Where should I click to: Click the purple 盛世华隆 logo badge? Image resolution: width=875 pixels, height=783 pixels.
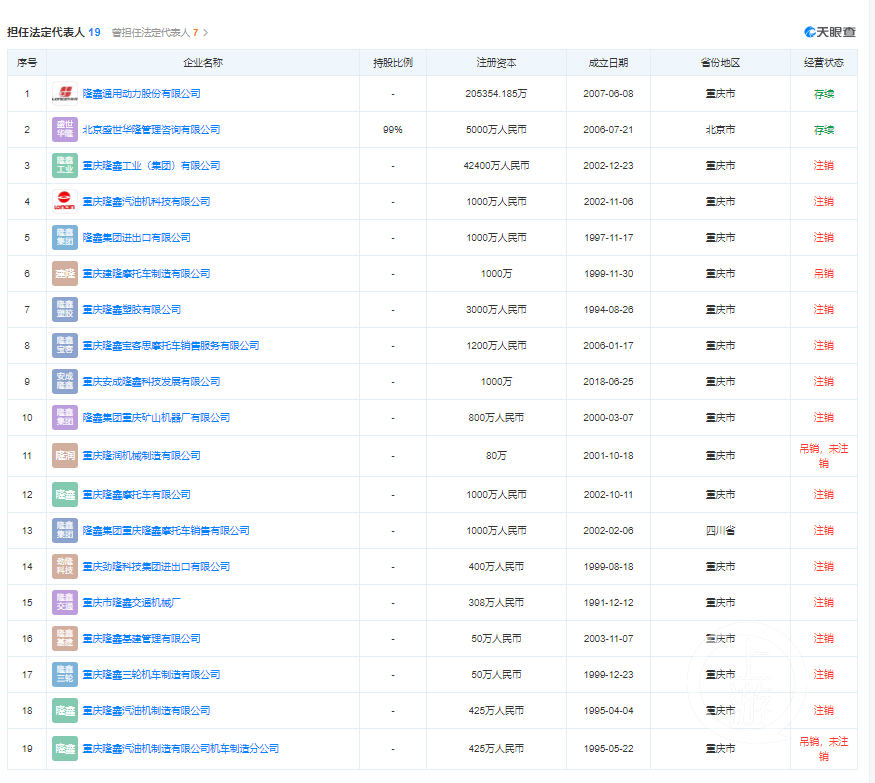[64, 129]
